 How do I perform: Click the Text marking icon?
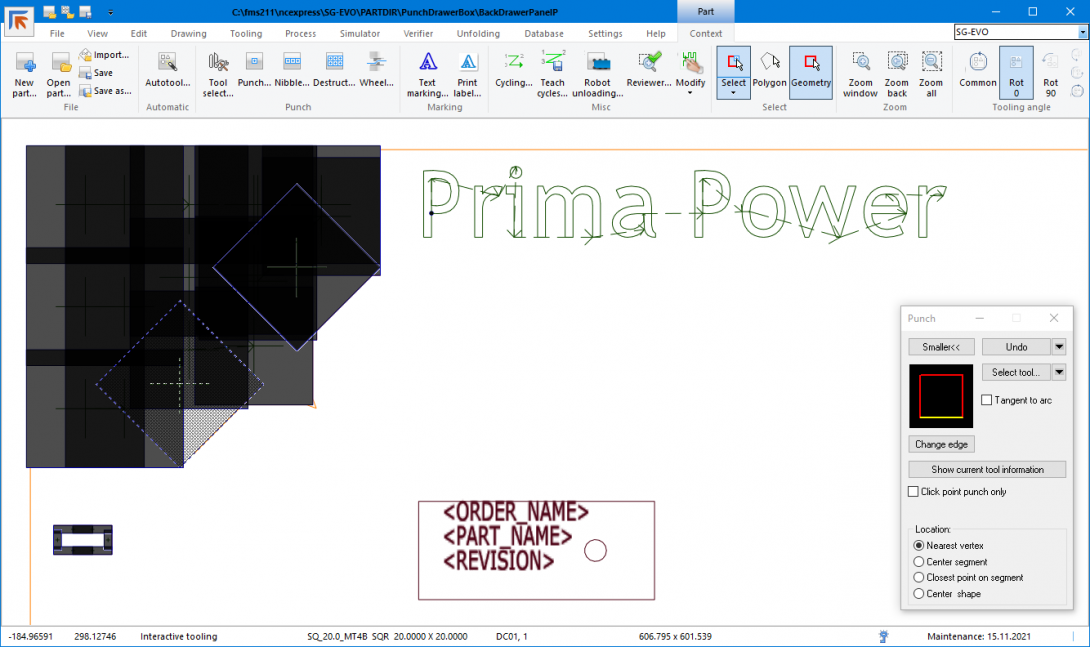click(x=427, y=63)
